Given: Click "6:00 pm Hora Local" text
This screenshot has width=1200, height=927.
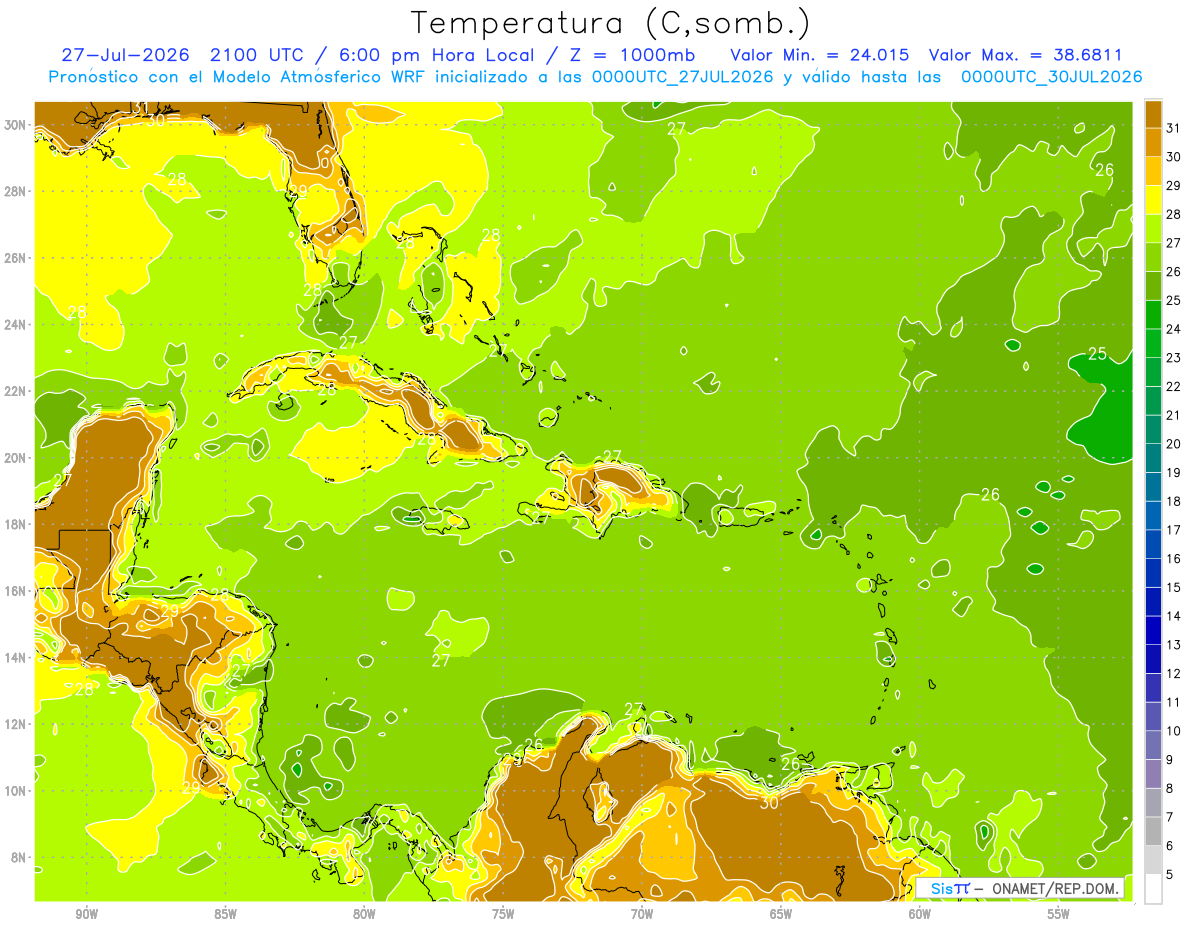Looking at the screenshot, I should (435, 55).
